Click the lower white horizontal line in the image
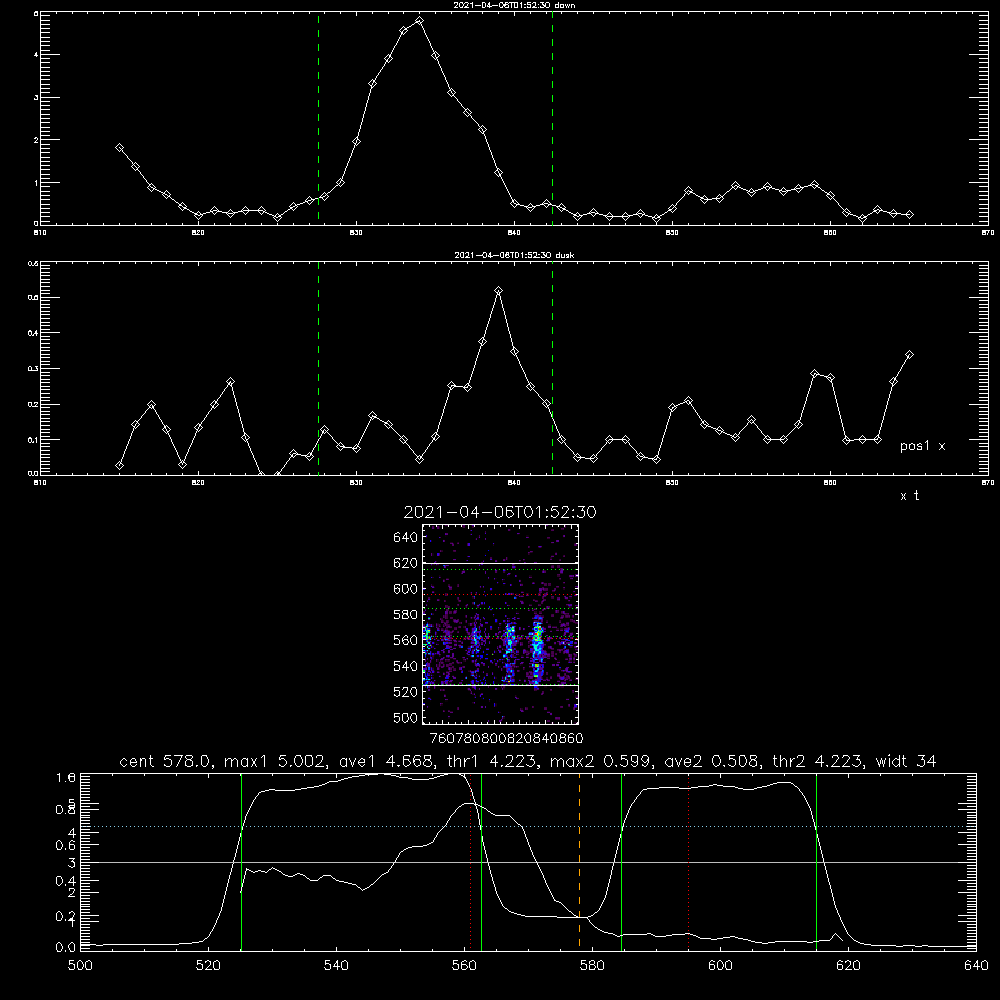The height and width of the screenshot is (1000, 1000). pyautogui.click(x=500, y=685)
